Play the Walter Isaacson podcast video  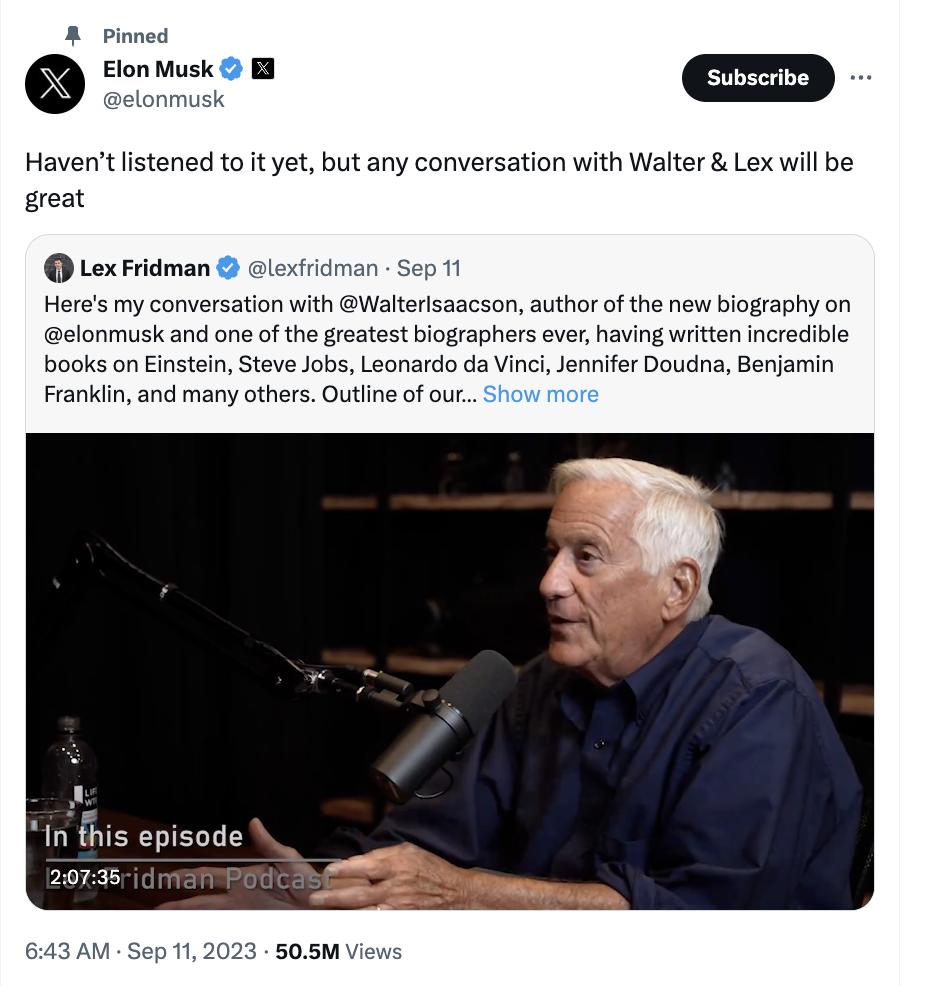pyautogui.click(x=450, y=670)
